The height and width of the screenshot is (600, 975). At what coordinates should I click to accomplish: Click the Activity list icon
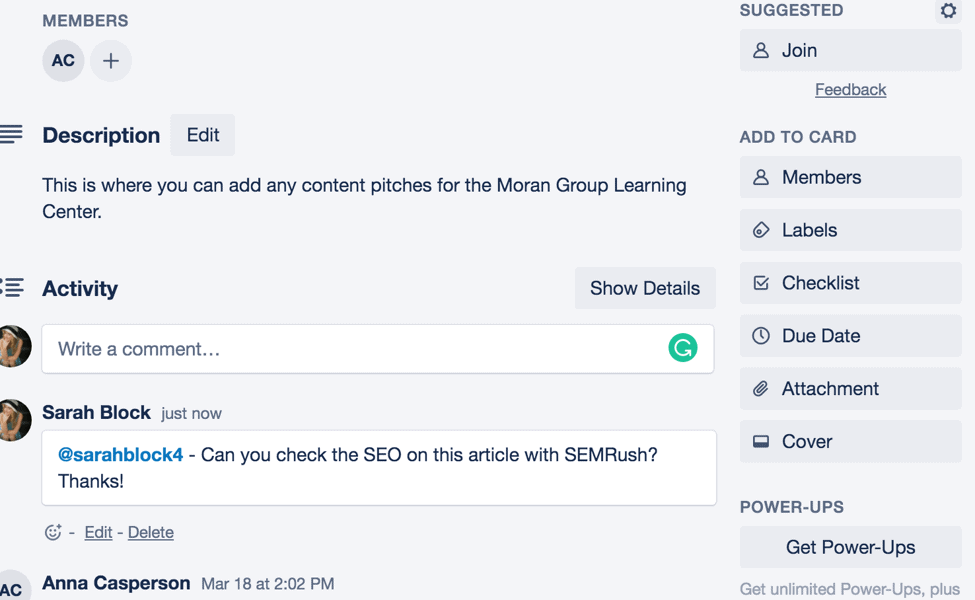point(12,287)
